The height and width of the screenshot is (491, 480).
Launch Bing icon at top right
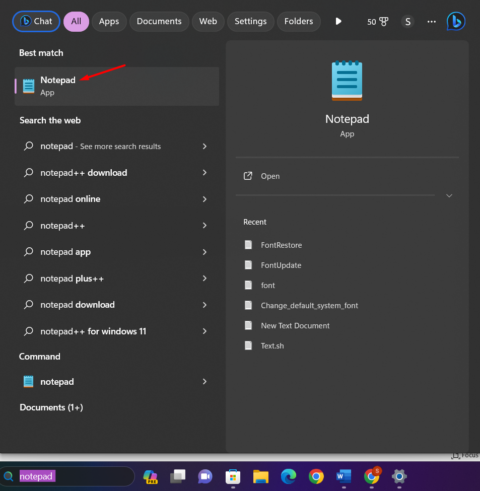pos(456,21)
